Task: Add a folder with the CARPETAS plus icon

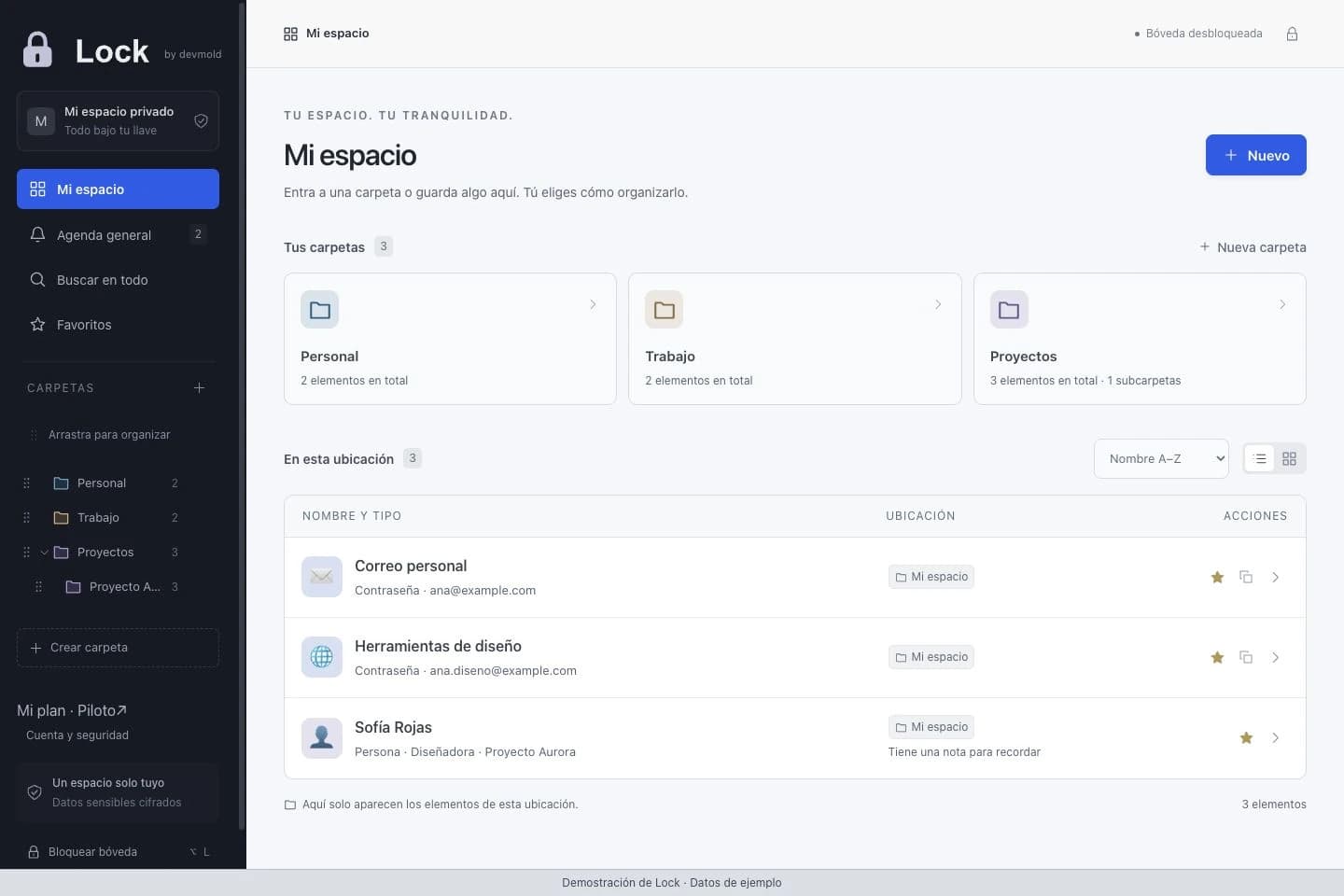Action: (199, 387)
